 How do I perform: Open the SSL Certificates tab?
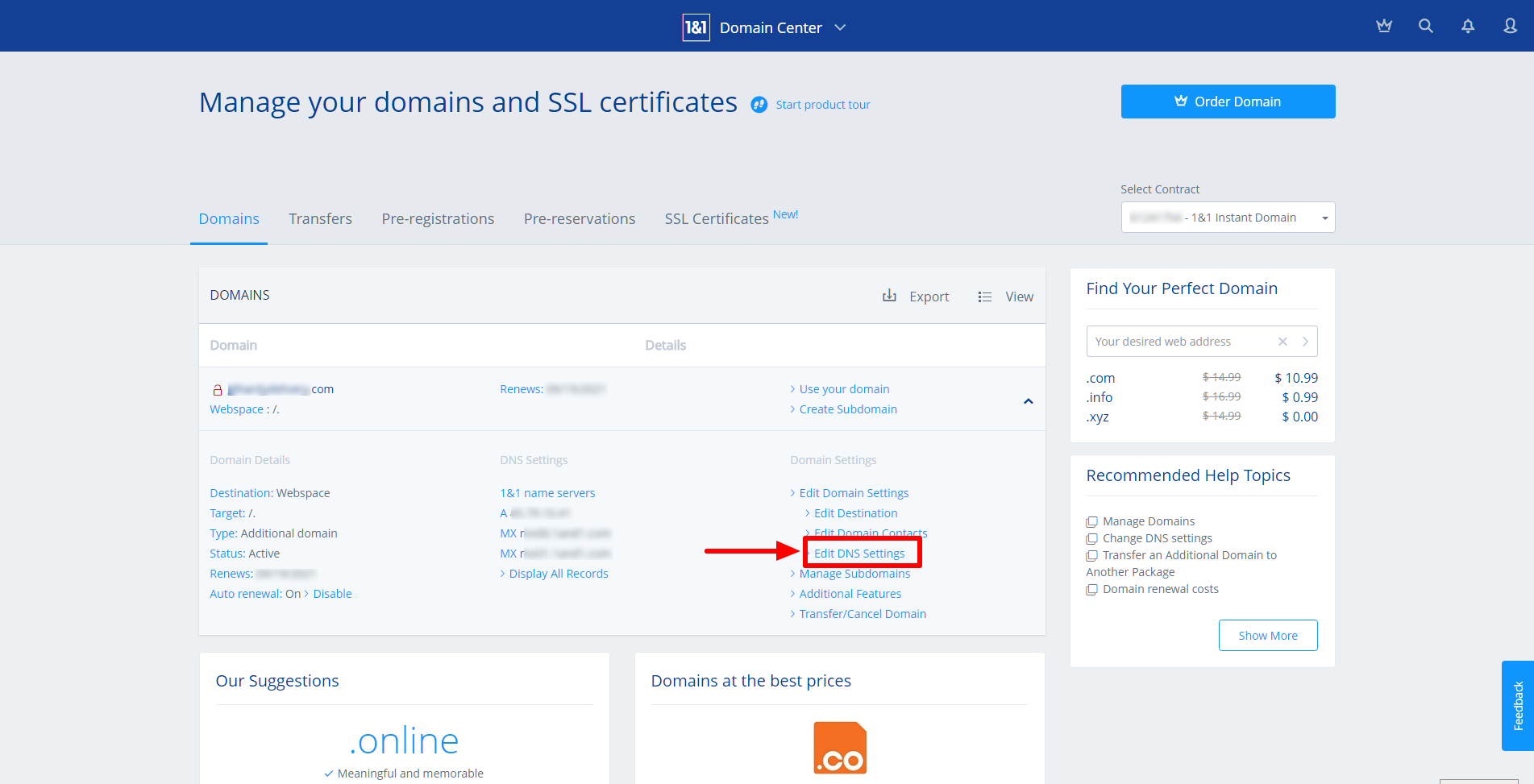pos(716,218)
